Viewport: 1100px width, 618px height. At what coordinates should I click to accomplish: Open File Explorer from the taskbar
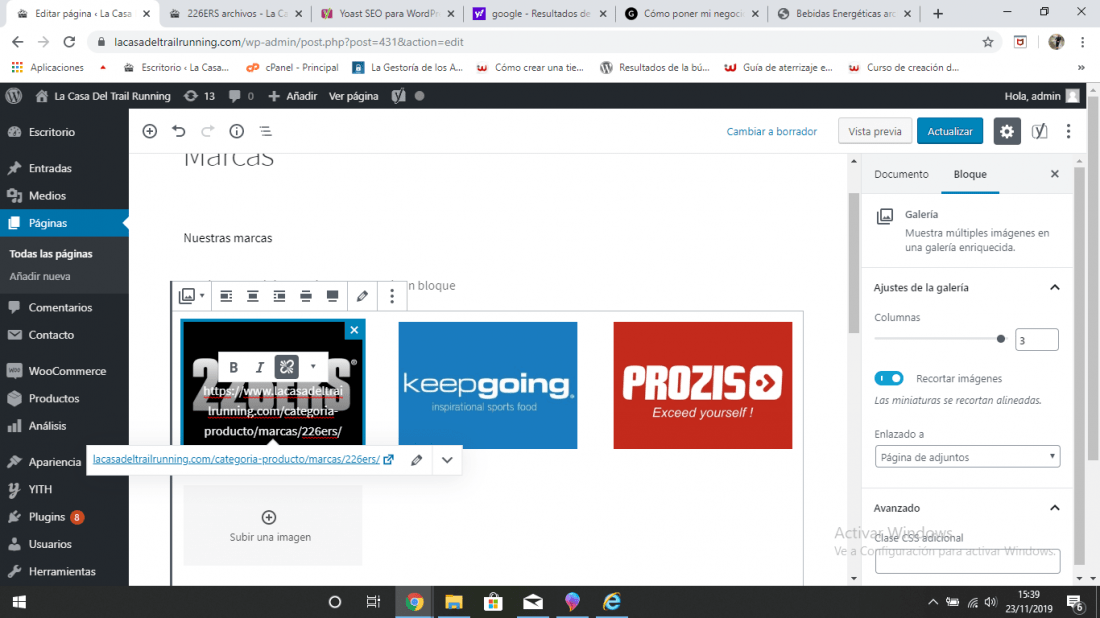tap(453, 602)
